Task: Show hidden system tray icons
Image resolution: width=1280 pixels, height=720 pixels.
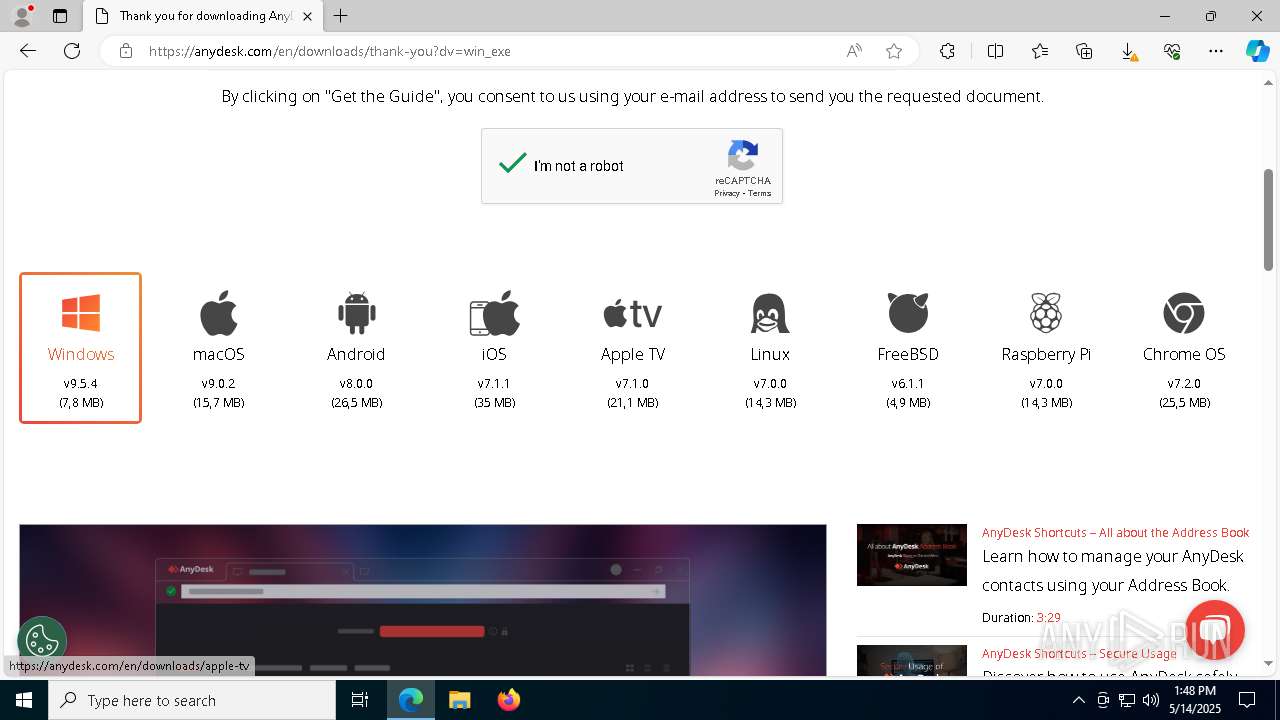Action: [x=1078, y=700]
